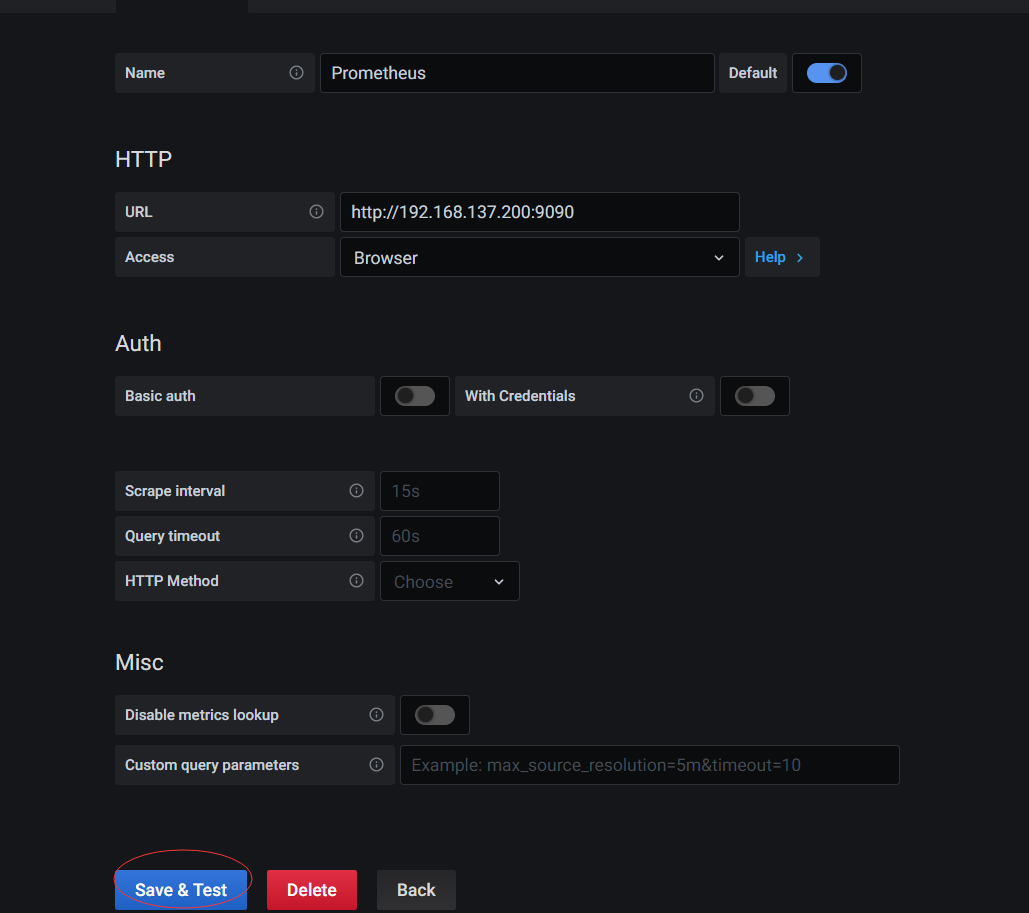
Task: Click the Query timeout label
Action: (173, 536)
